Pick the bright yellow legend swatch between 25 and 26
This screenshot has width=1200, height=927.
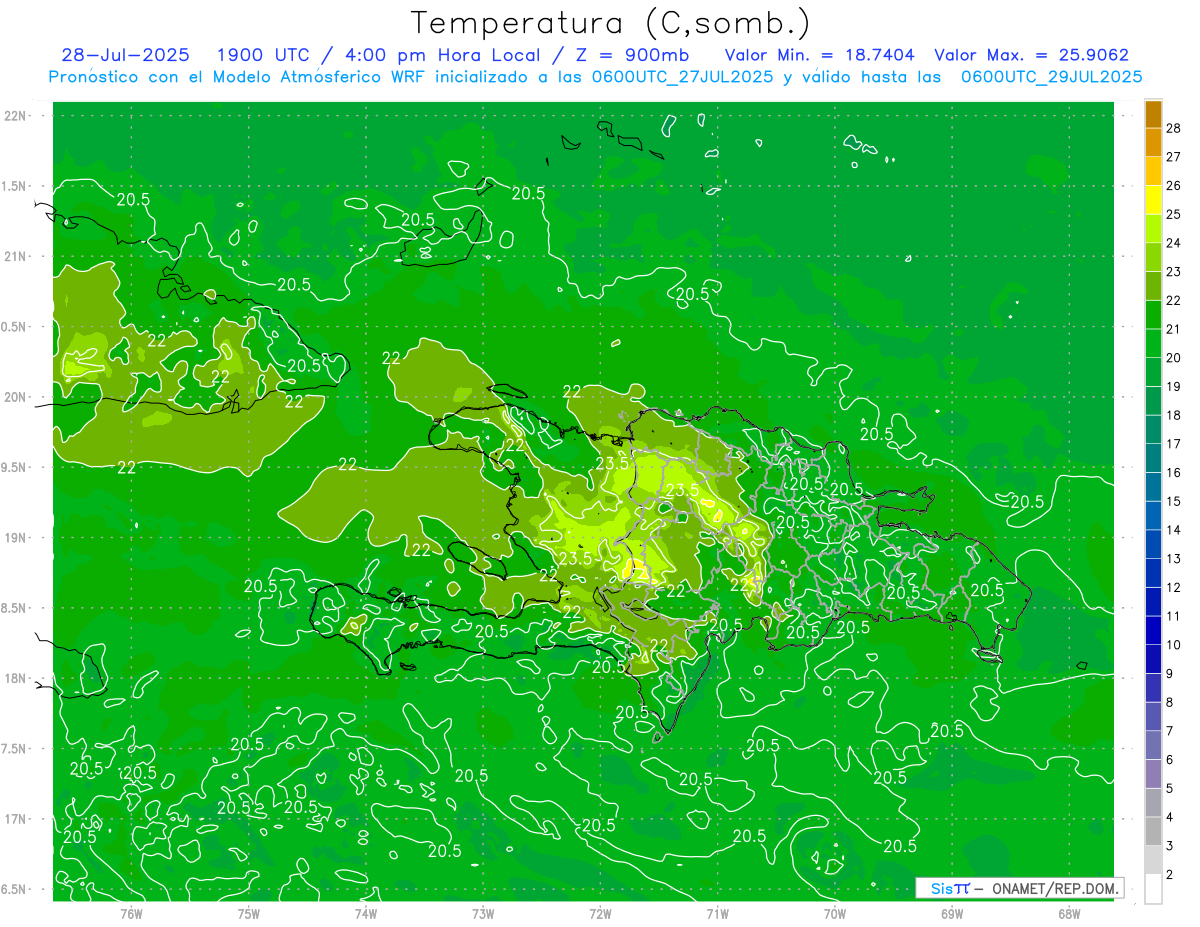tap(1153, 200)
